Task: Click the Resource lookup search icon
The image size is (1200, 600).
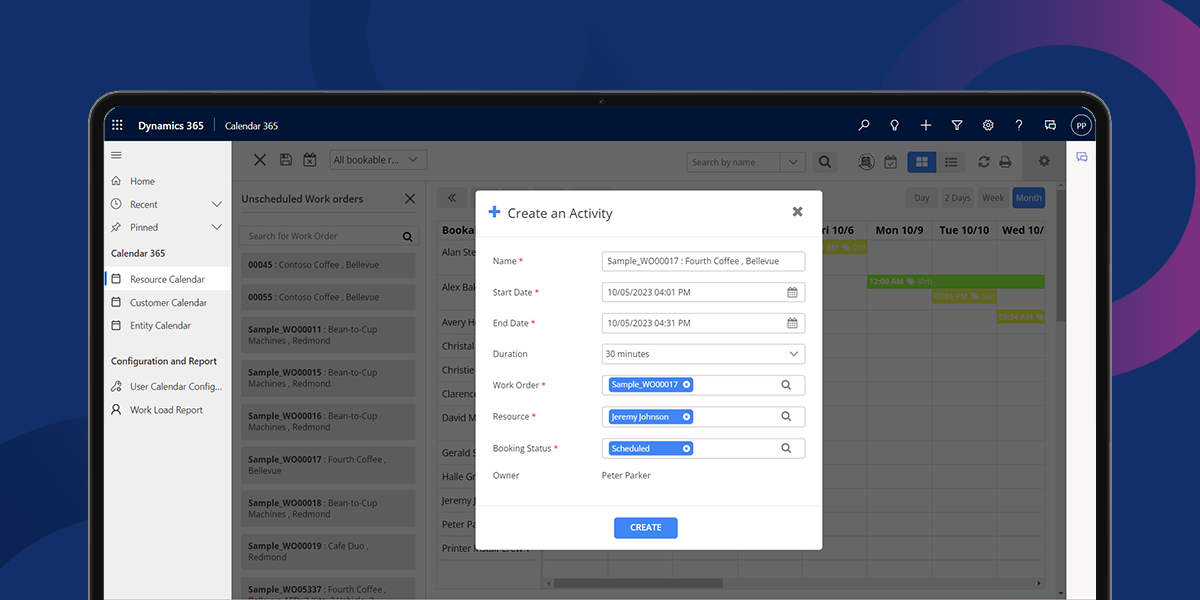Action: tap(786, 417)
